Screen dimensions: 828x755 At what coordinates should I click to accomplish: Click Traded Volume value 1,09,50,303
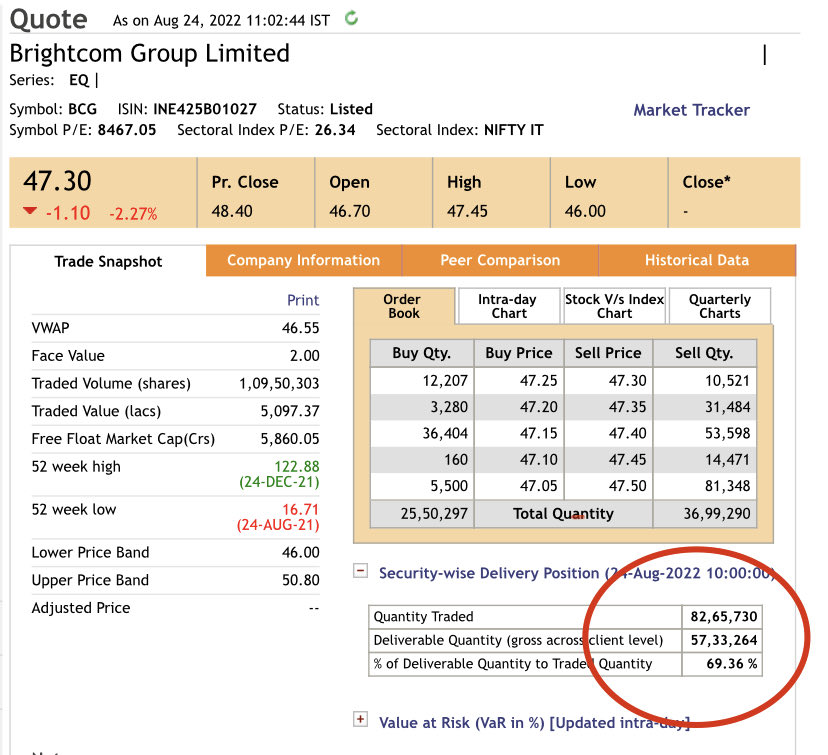click(x=279, y=383)
